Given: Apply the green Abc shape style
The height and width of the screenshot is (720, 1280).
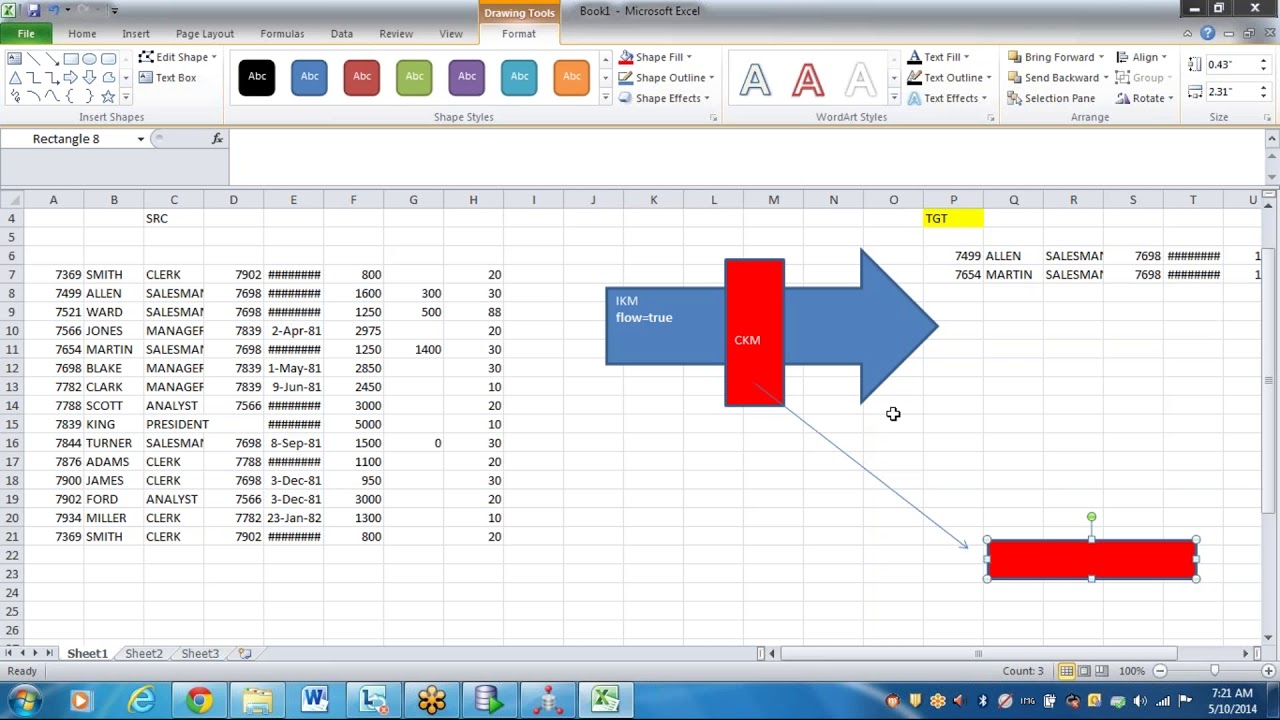Looking at the screenshot, I should (x=413, y=77).
